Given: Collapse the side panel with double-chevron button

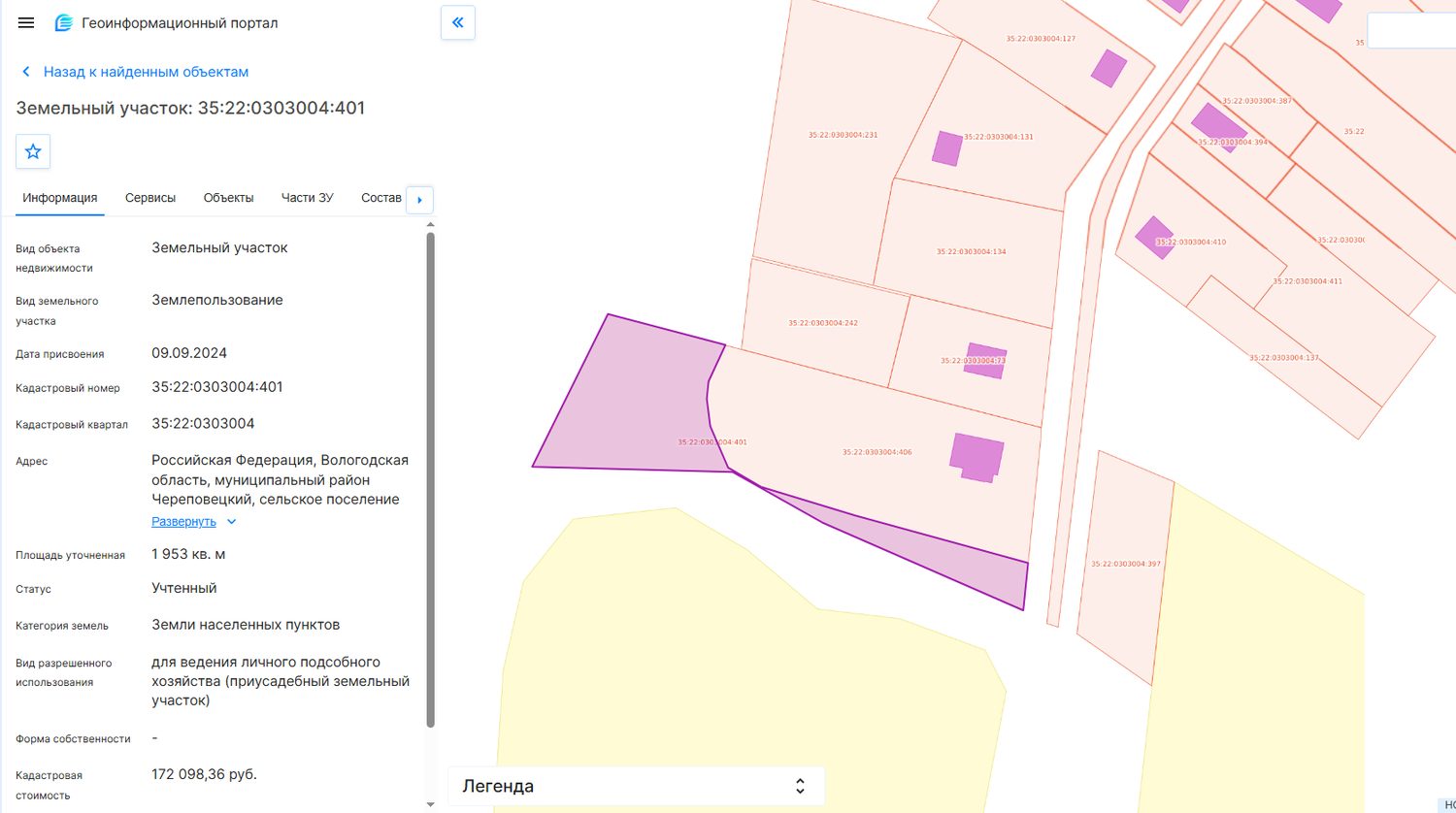Looking at the screenshot, I should pos(458,22).
